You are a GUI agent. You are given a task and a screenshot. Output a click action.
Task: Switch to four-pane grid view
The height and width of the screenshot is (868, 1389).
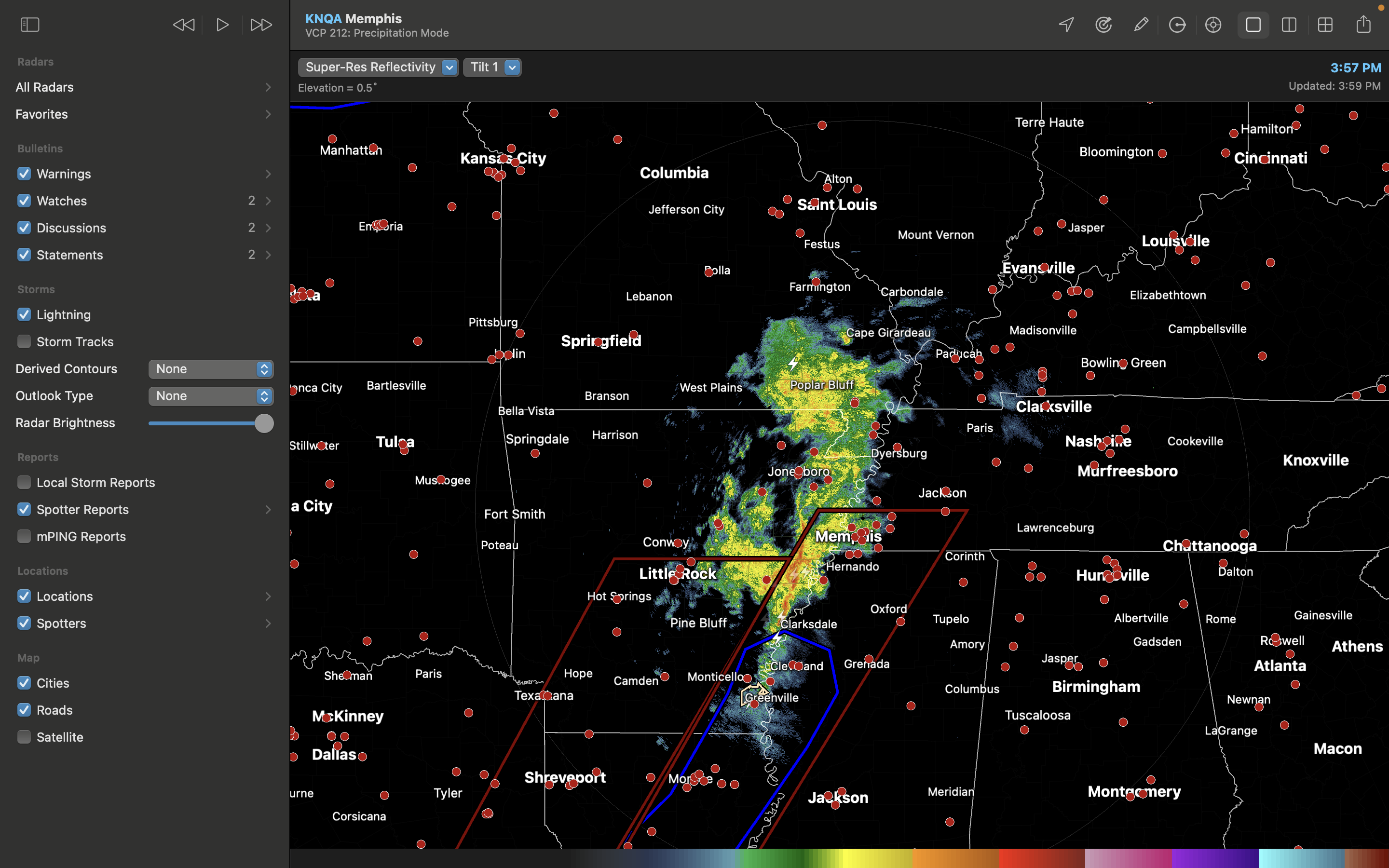(1325, 25)
